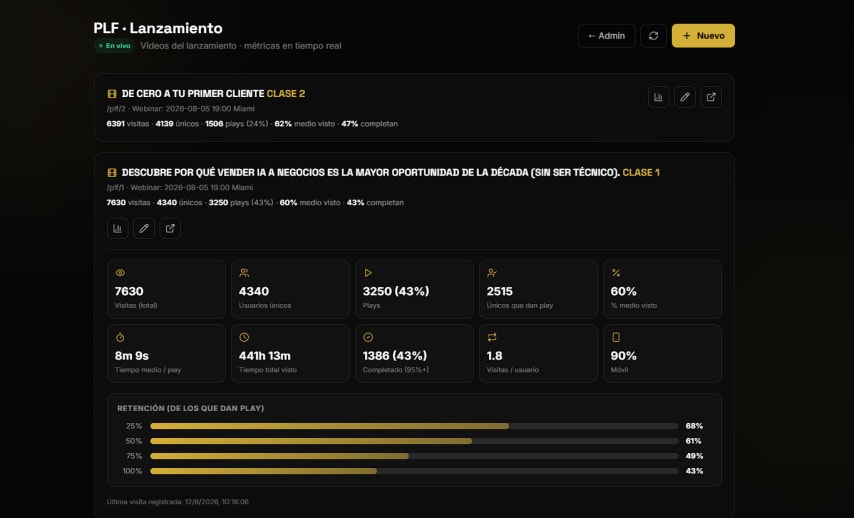Click the 43% retention value at 100%
This screenshot has width=854, height=518.
[x=694, y=471]
